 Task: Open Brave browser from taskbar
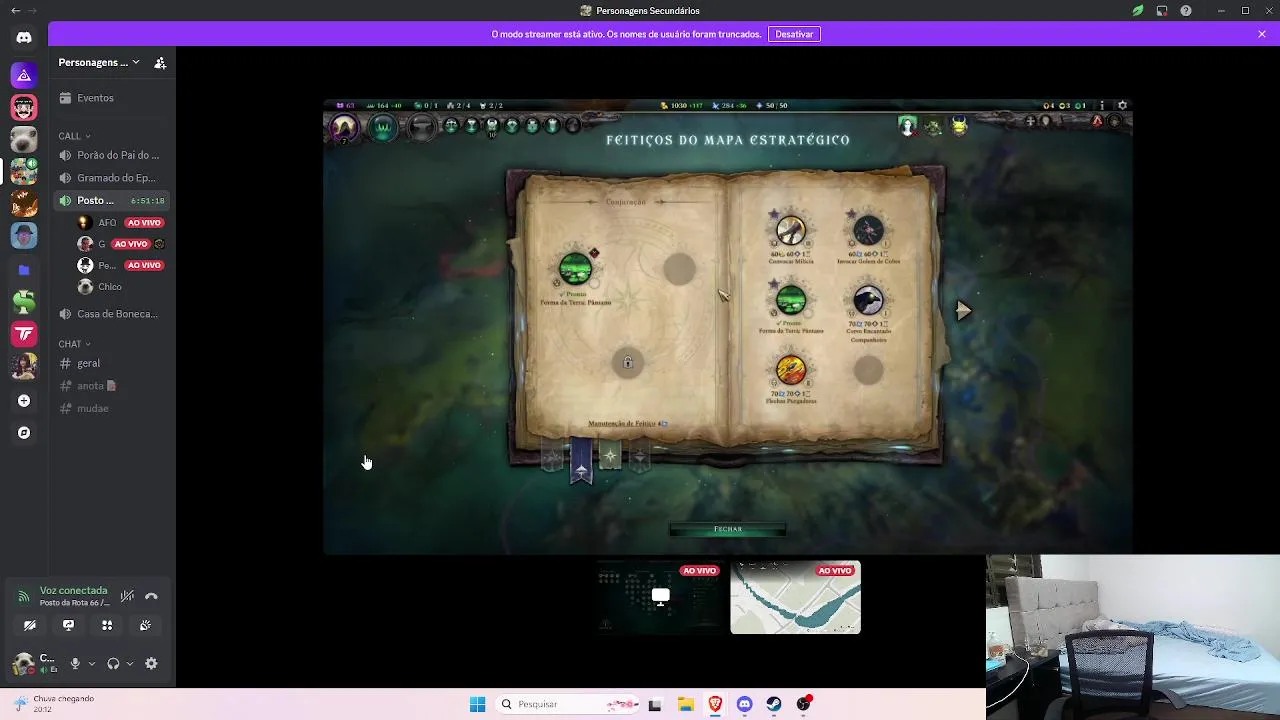coord(715,704)
